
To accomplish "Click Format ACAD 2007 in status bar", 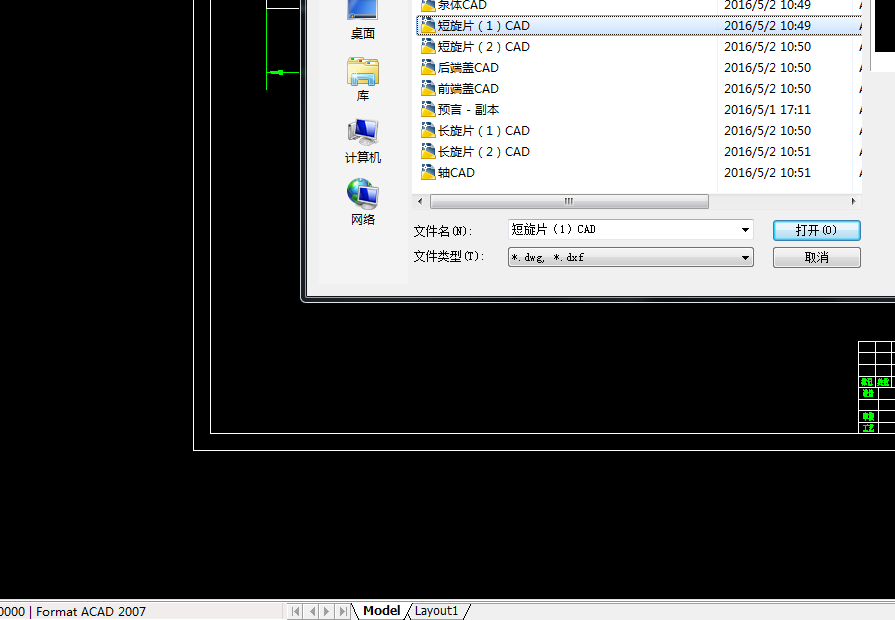I will coord(91,611).
